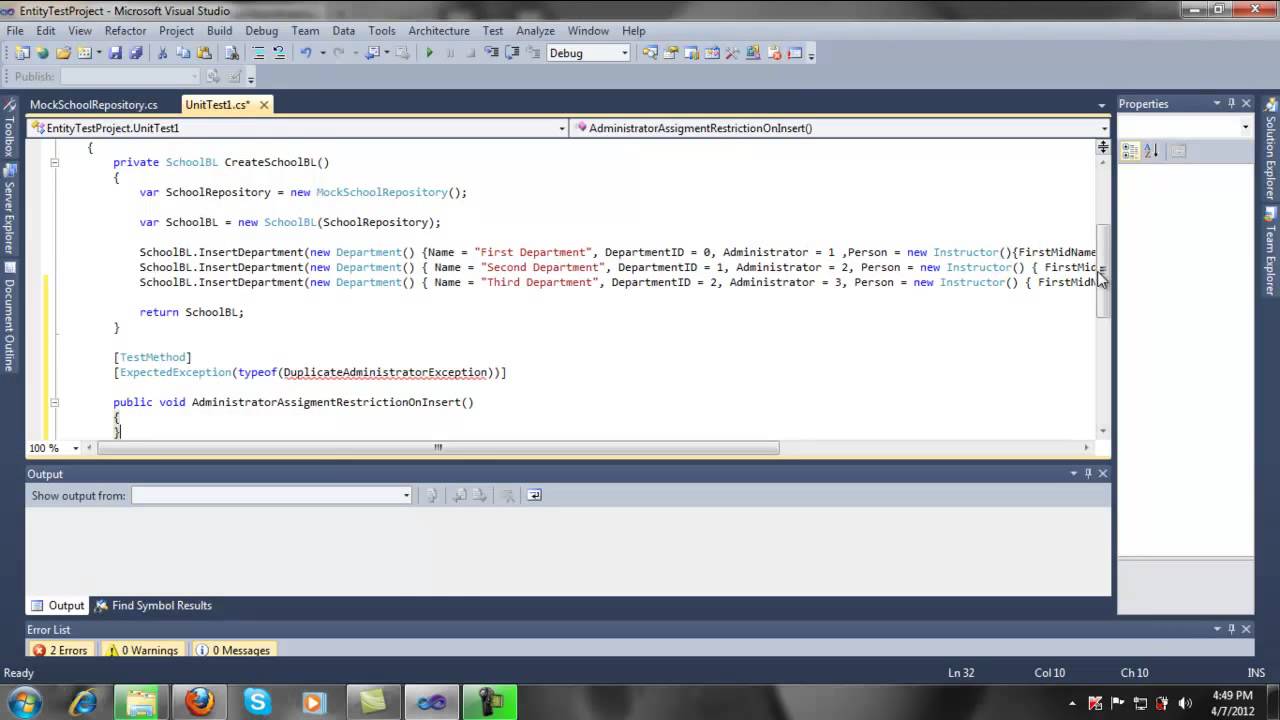Sort Properties alphabetically
The image size is (1280, 720).
tap(1151, 151)
